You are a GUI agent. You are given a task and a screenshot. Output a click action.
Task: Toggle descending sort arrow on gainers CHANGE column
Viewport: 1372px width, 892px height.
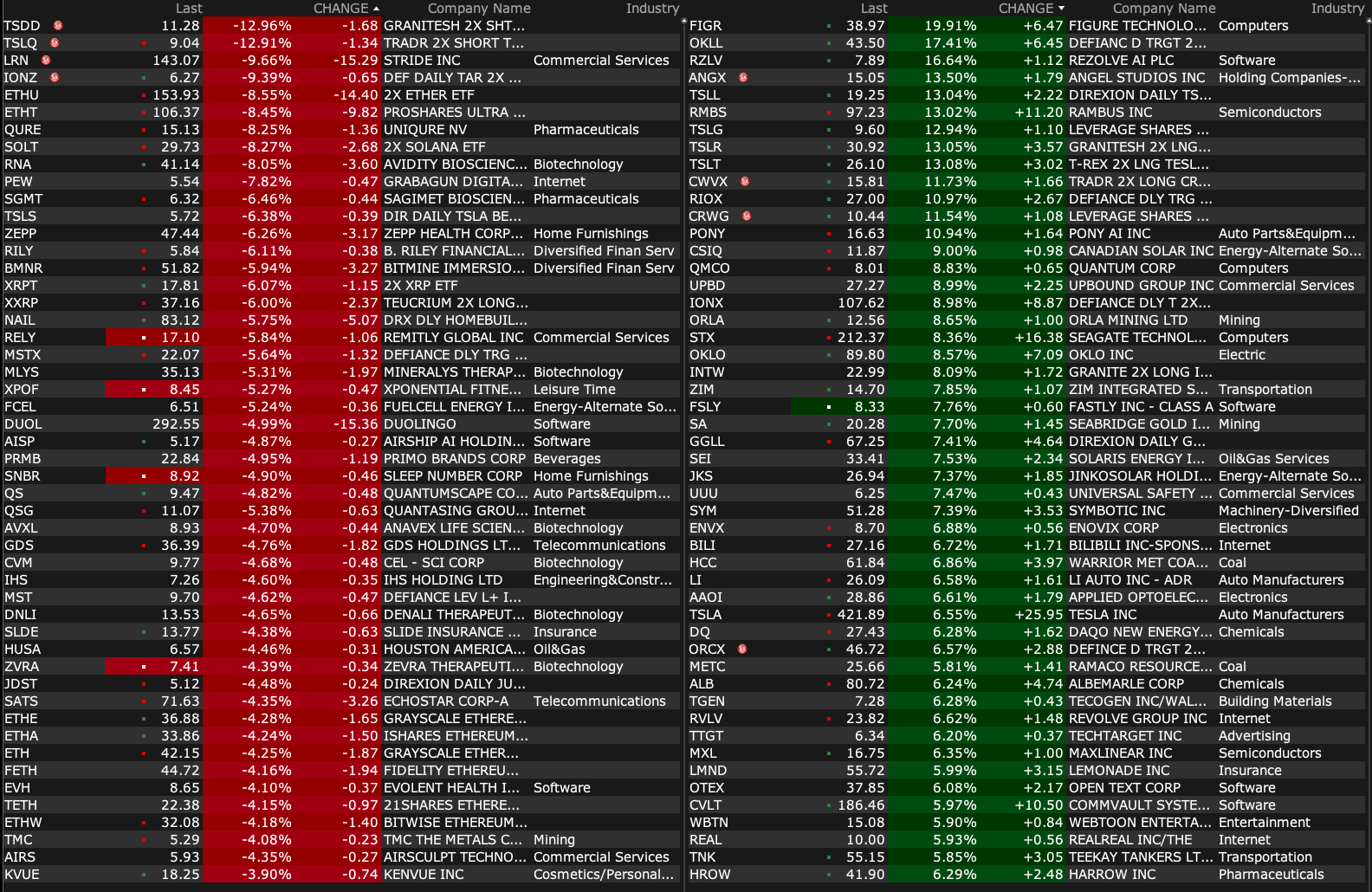click(1061, 9)
